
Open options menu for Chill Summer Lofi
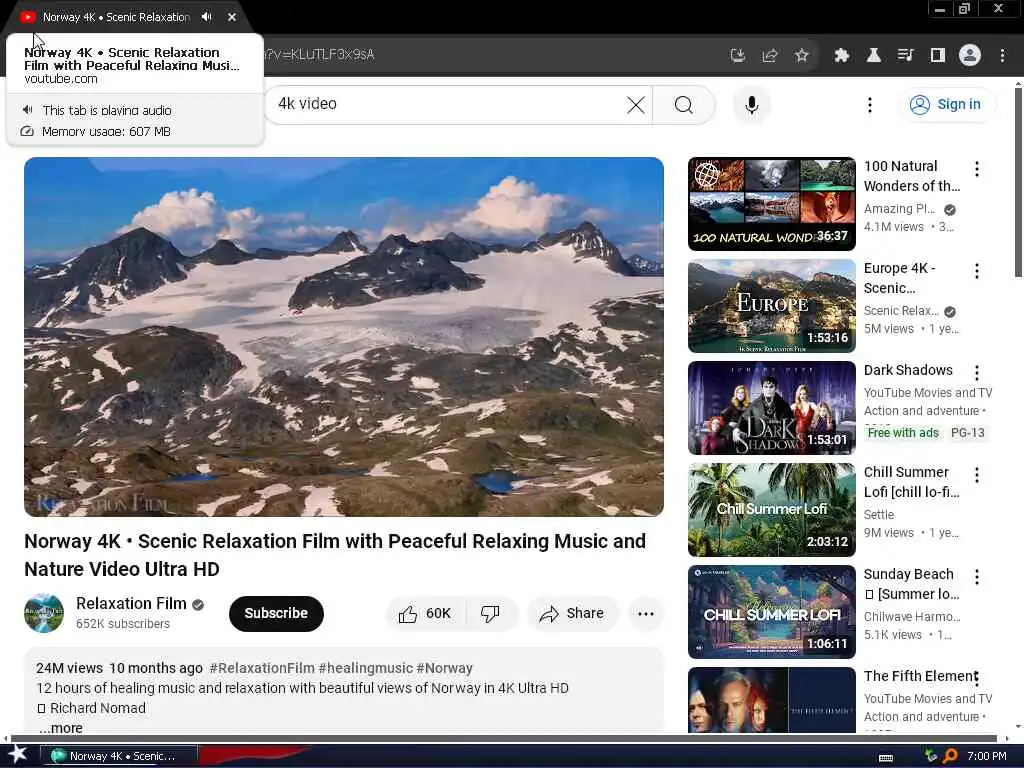pyautogui.click(x=976, y=475)
